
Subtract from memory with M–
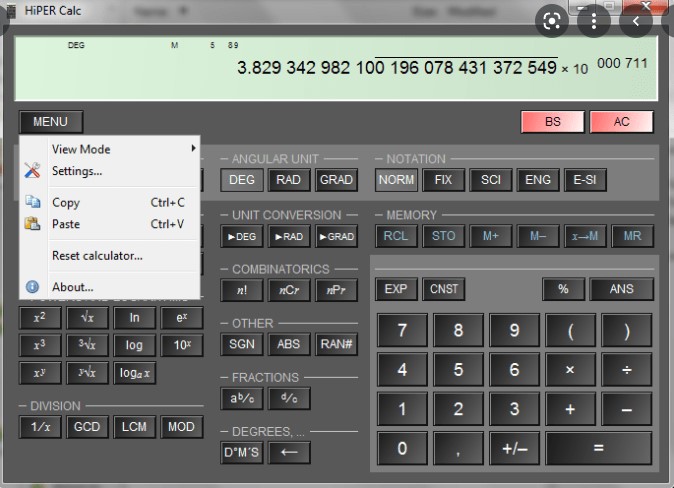click(x=538, y=236)
